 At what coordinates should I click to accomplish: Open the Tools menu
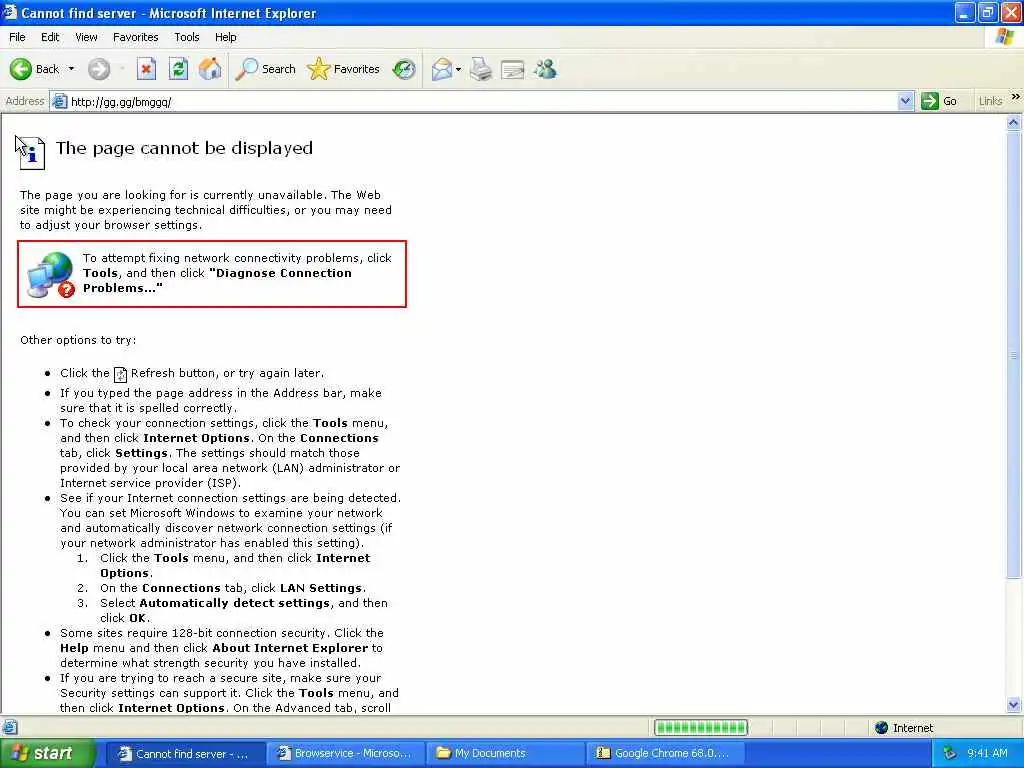pos(186,37)
